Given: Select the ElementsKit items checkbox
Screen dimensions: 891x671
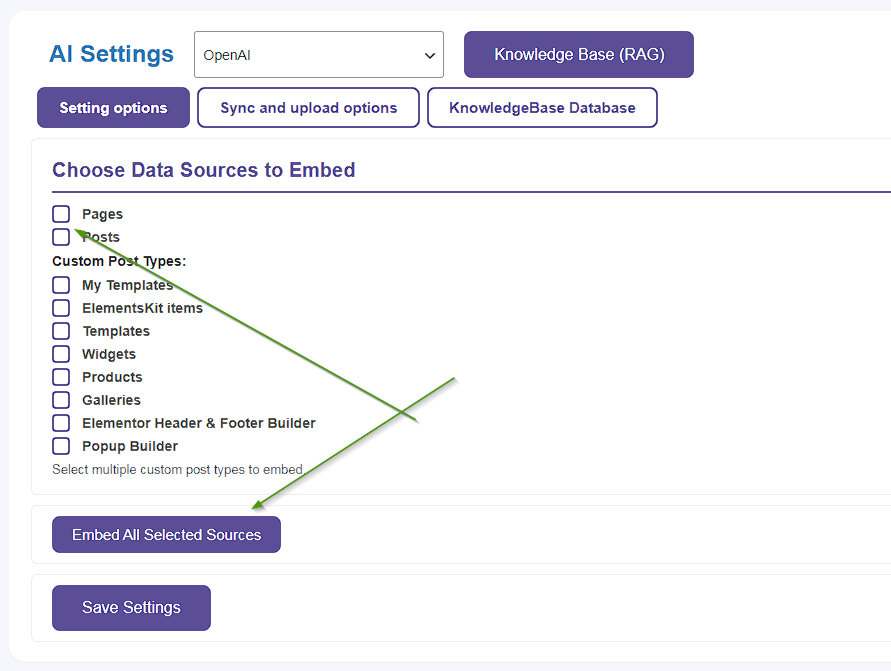Looking at the screenshot, I should (x=61, y=308).
